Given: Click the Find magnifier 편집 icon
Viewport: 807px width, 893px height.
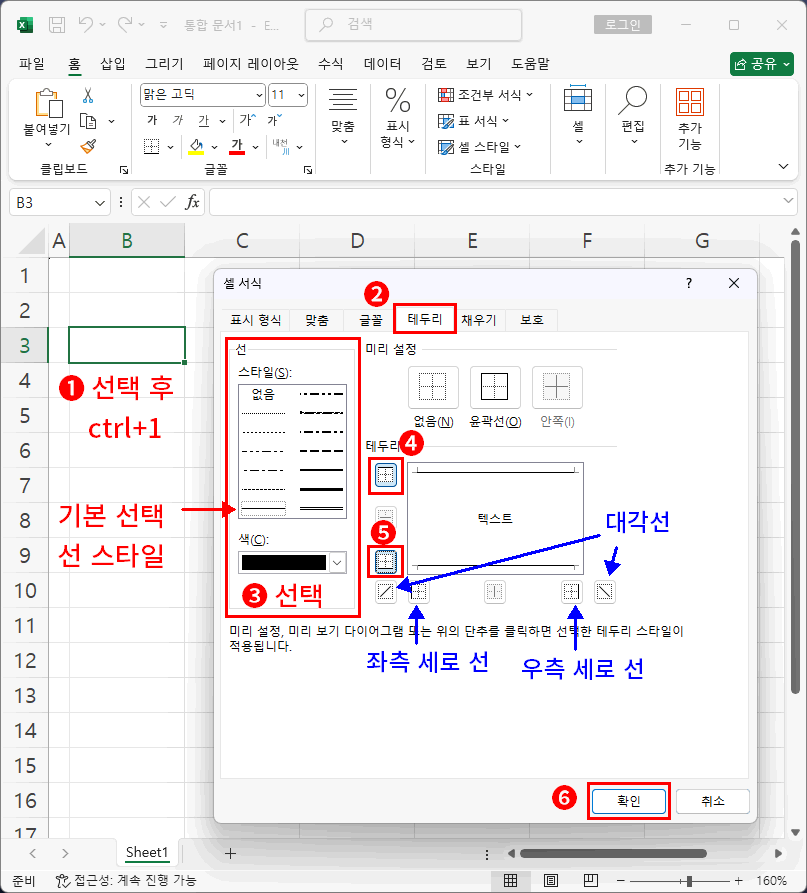Looking at the screenshot, I should (633, 100).
